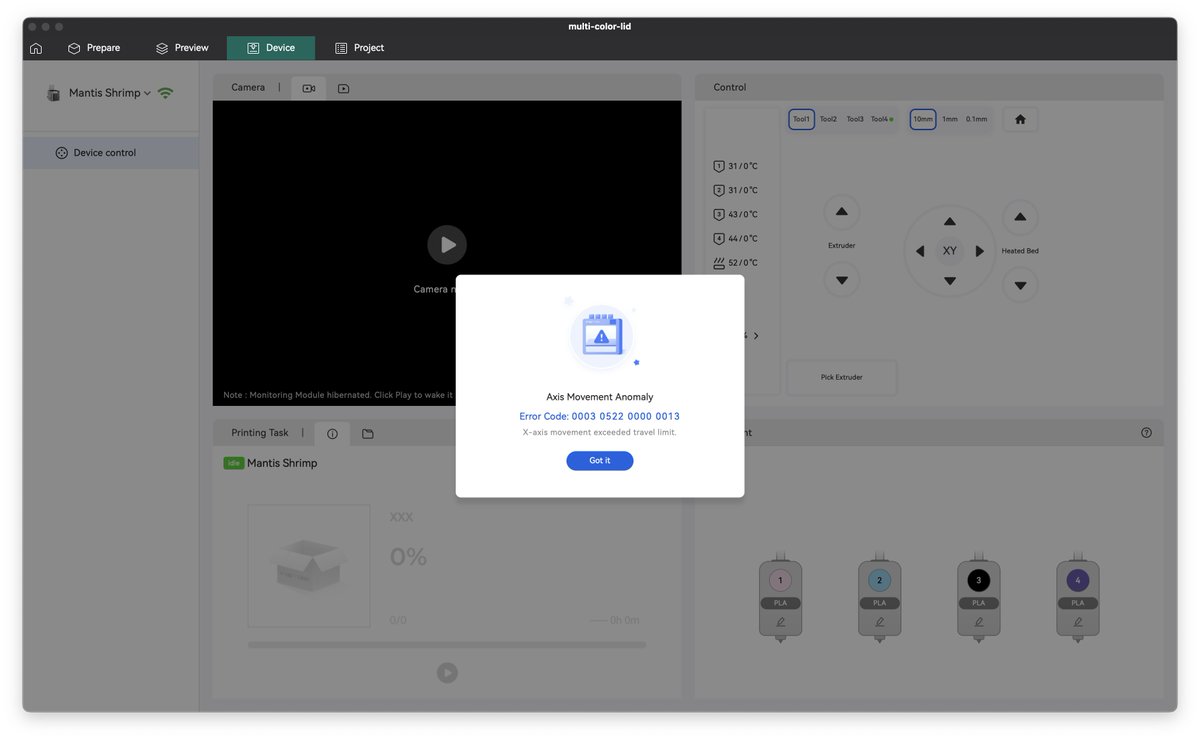Select Tool2 in Control panel

(829, 119)
